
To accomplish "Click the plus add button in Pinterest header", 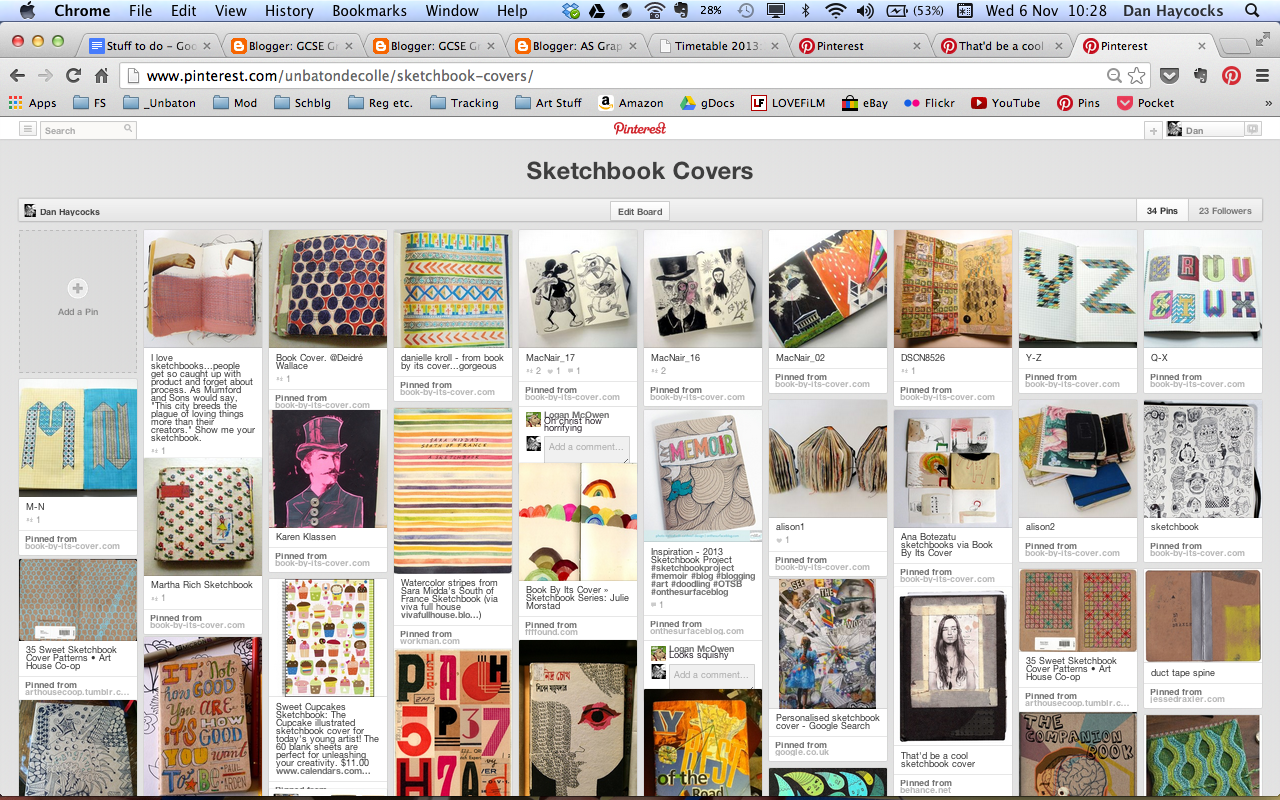I will tap(1153, 130).
